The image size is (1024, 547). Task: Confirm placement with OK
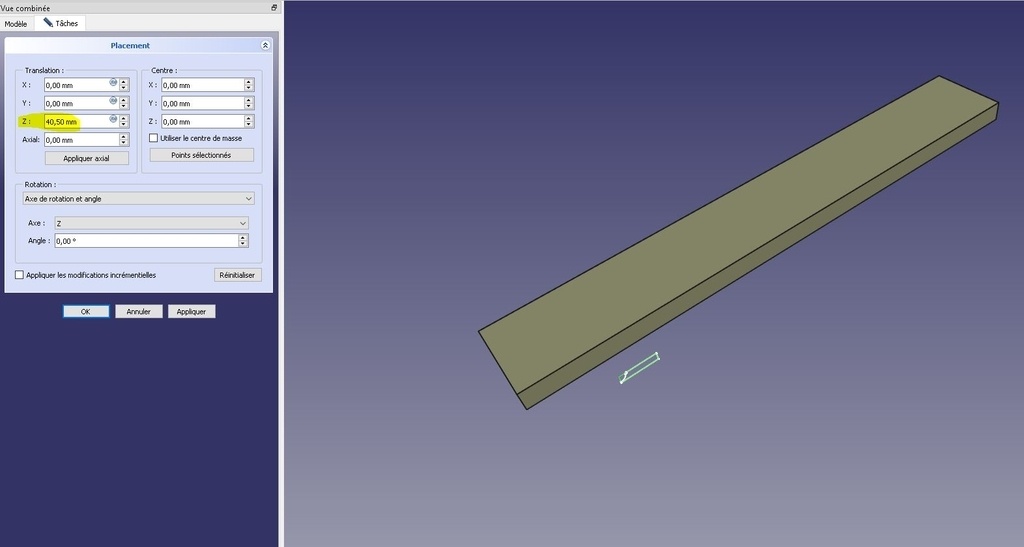86,311
